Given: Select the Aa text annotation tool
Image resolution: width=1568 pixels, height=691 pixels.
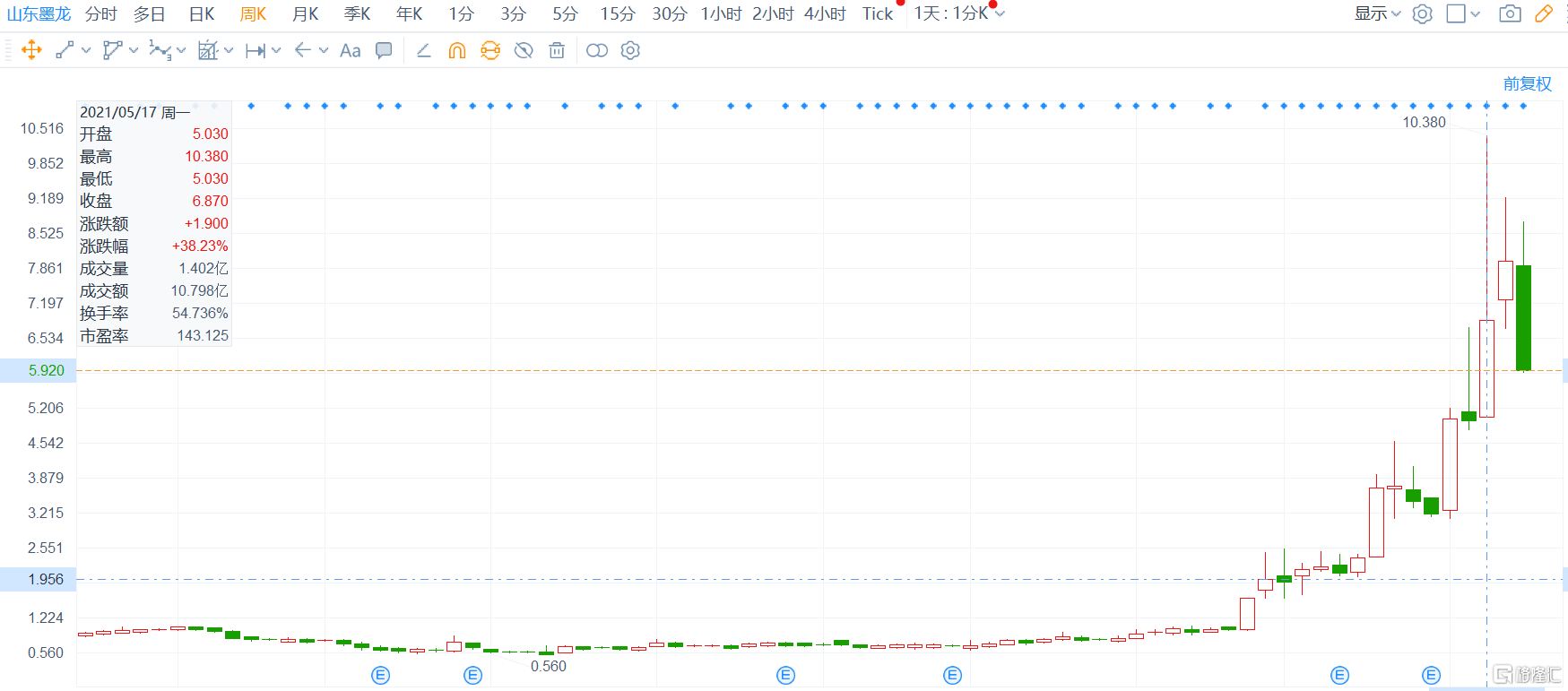Looking at the screenshot, I should (x=351, y=51).
